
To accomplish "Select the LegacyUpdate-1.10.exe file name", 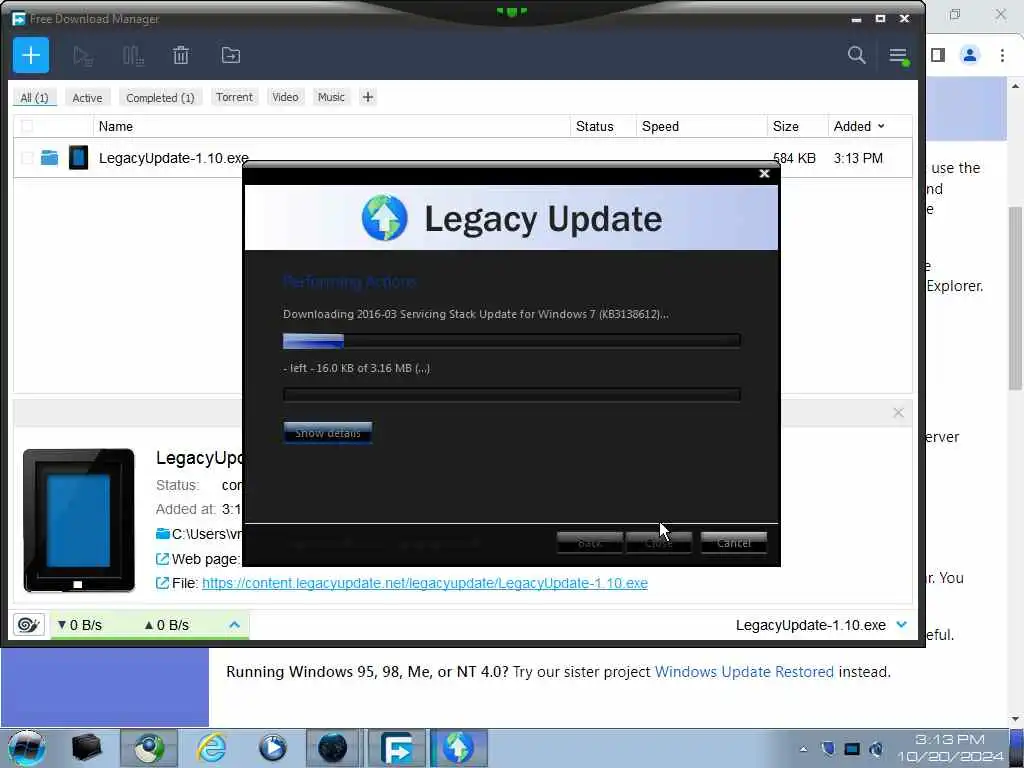I will click(174, 158).
